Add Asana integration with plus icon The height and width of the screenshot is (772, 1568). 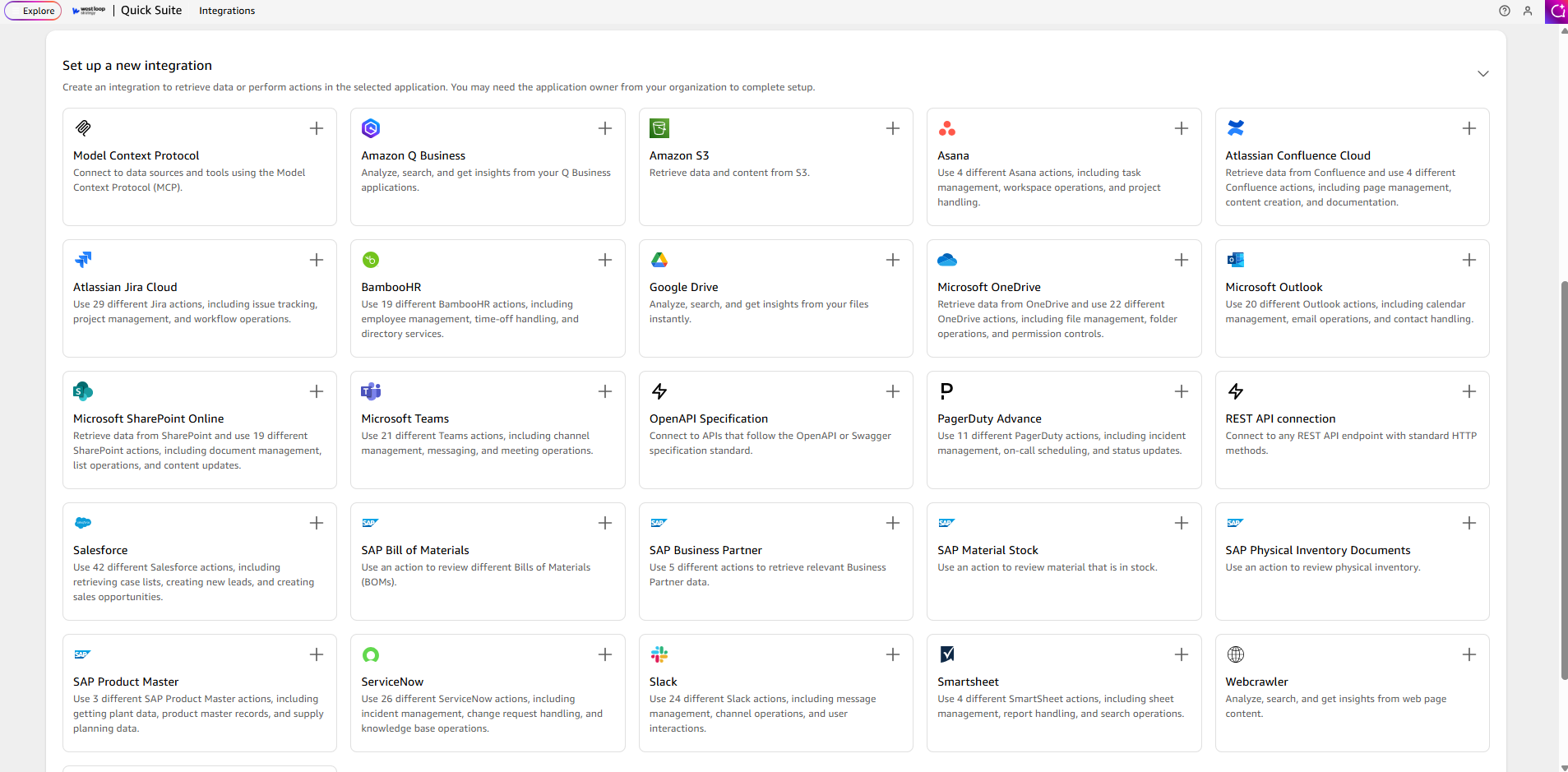1182,128
